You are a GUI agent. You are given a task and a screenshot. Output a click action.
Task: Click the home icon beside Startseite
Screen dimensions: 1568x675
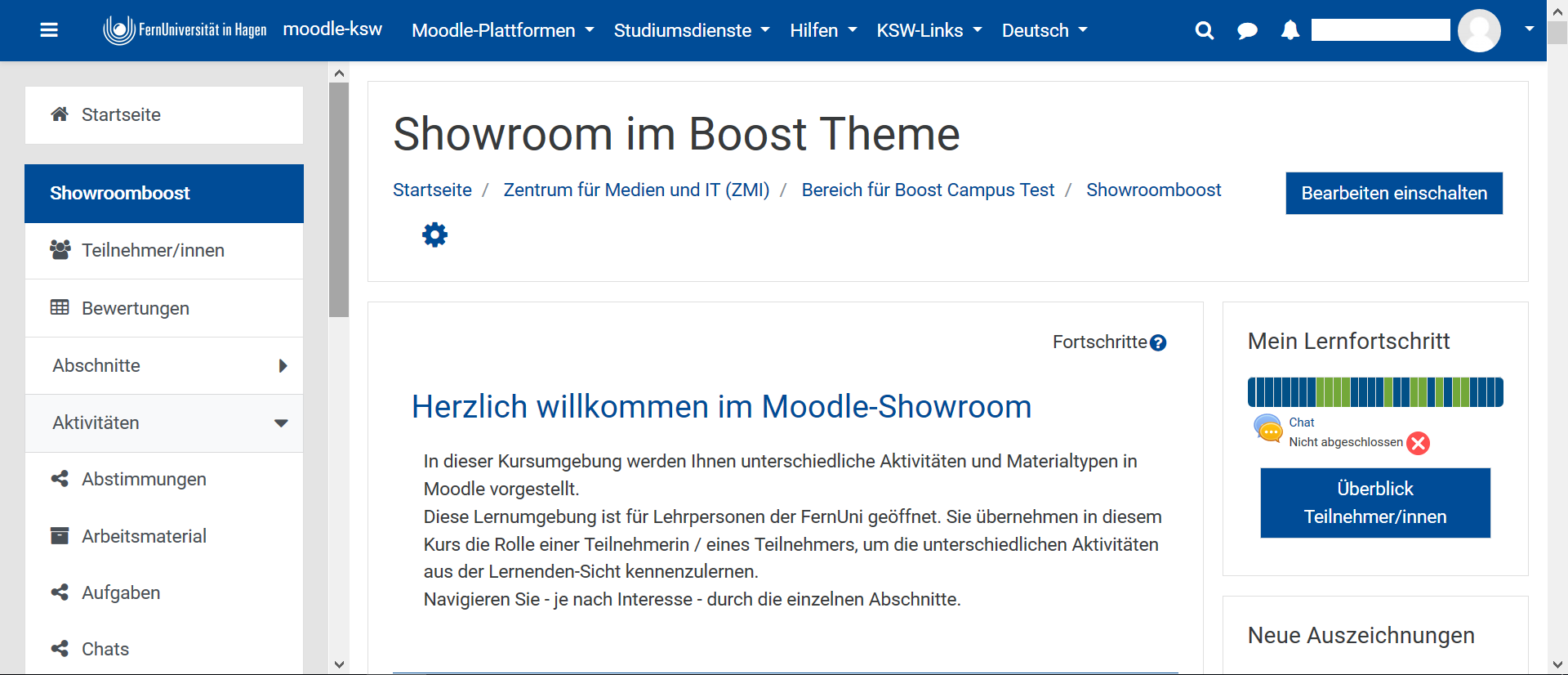(60, 114)
